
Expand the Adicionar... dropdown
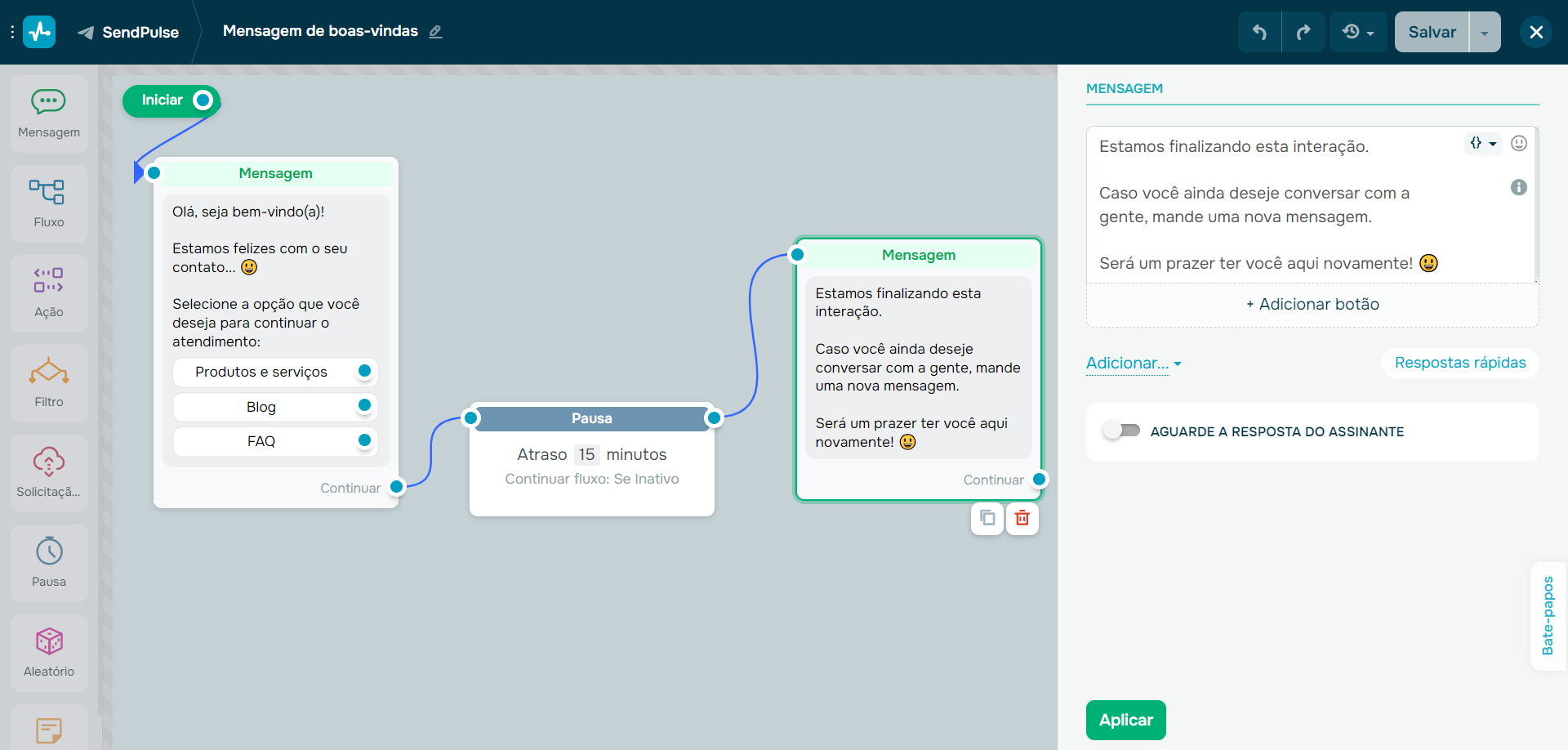tap(1134, 364)
